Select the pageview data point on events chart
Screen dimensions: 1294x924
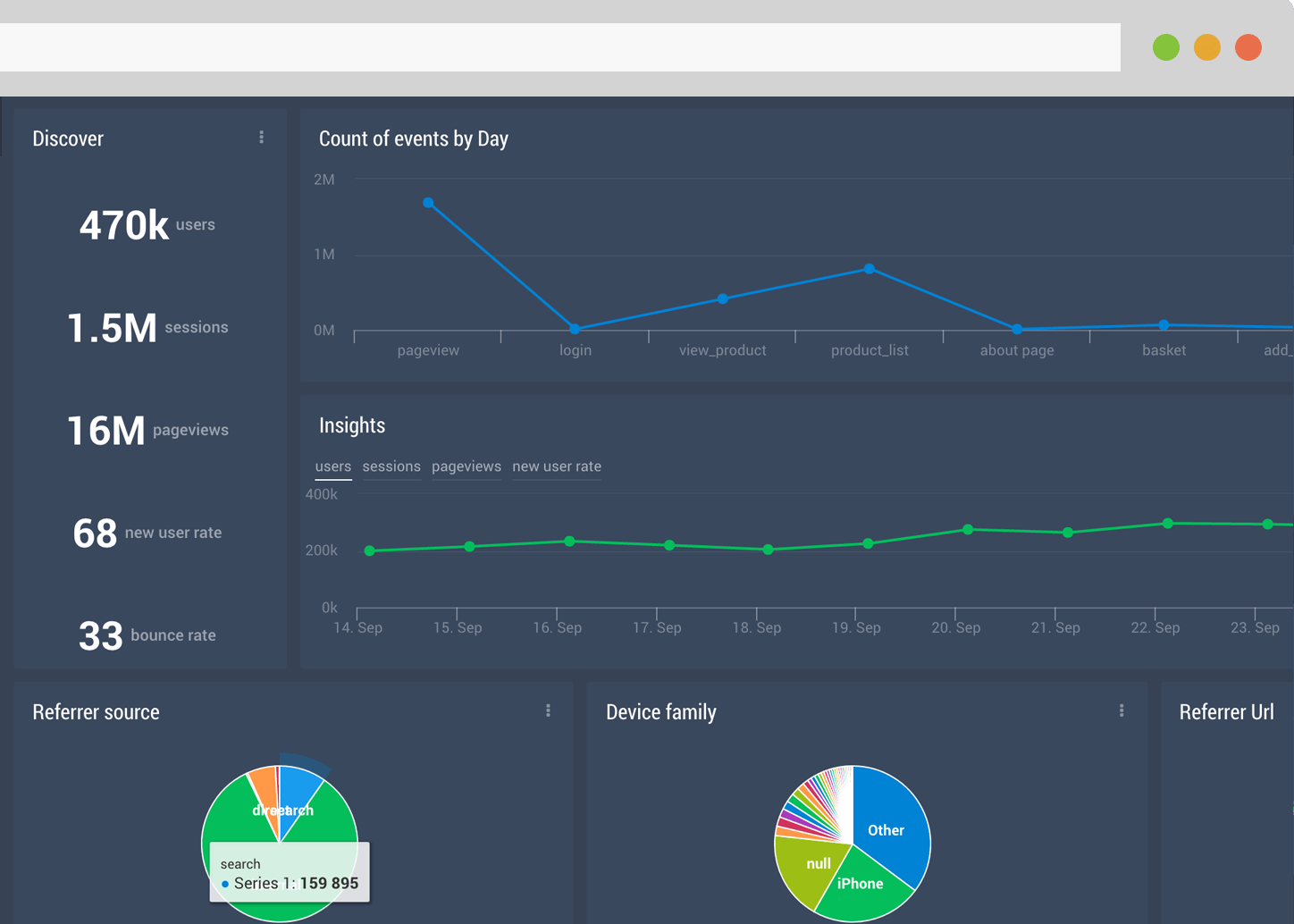click(x=429, y=203)
